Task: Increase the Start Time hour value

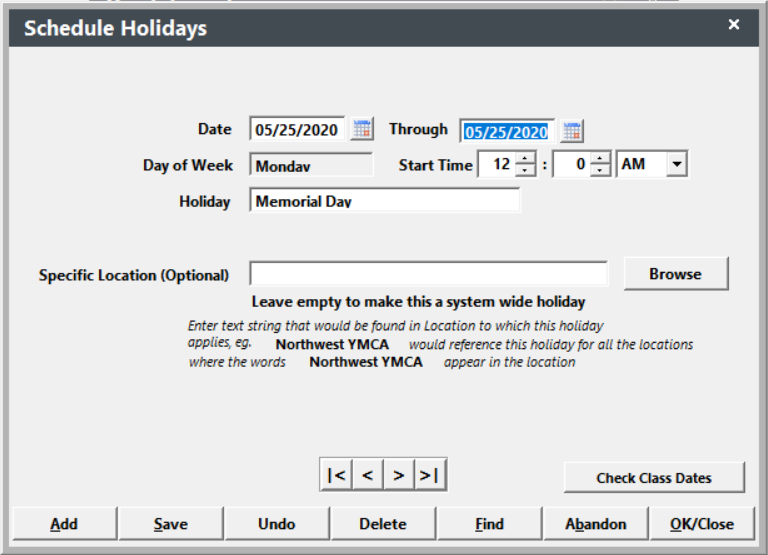Action: 526,159
